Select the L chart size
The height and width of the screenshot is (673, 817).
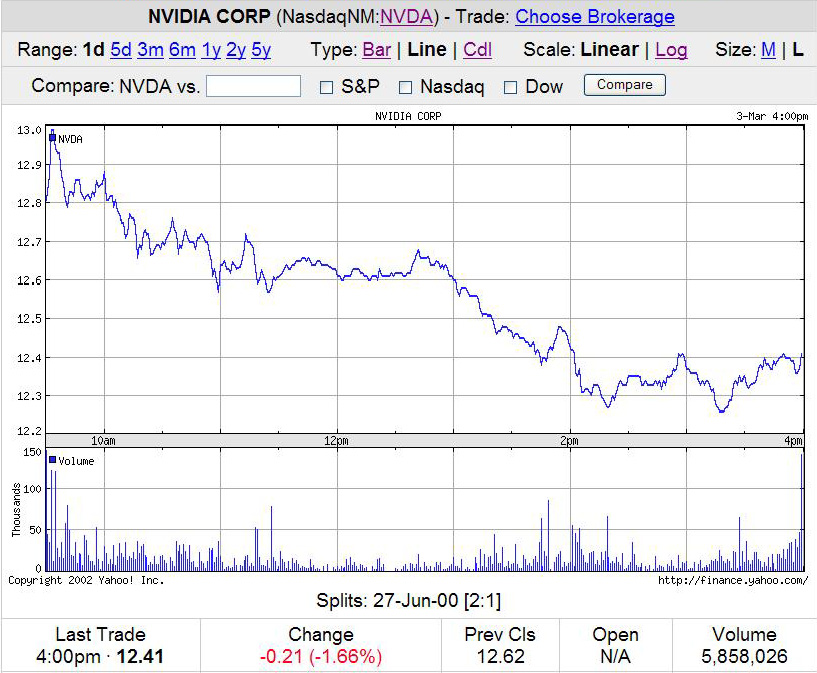(x=798, y=50)
